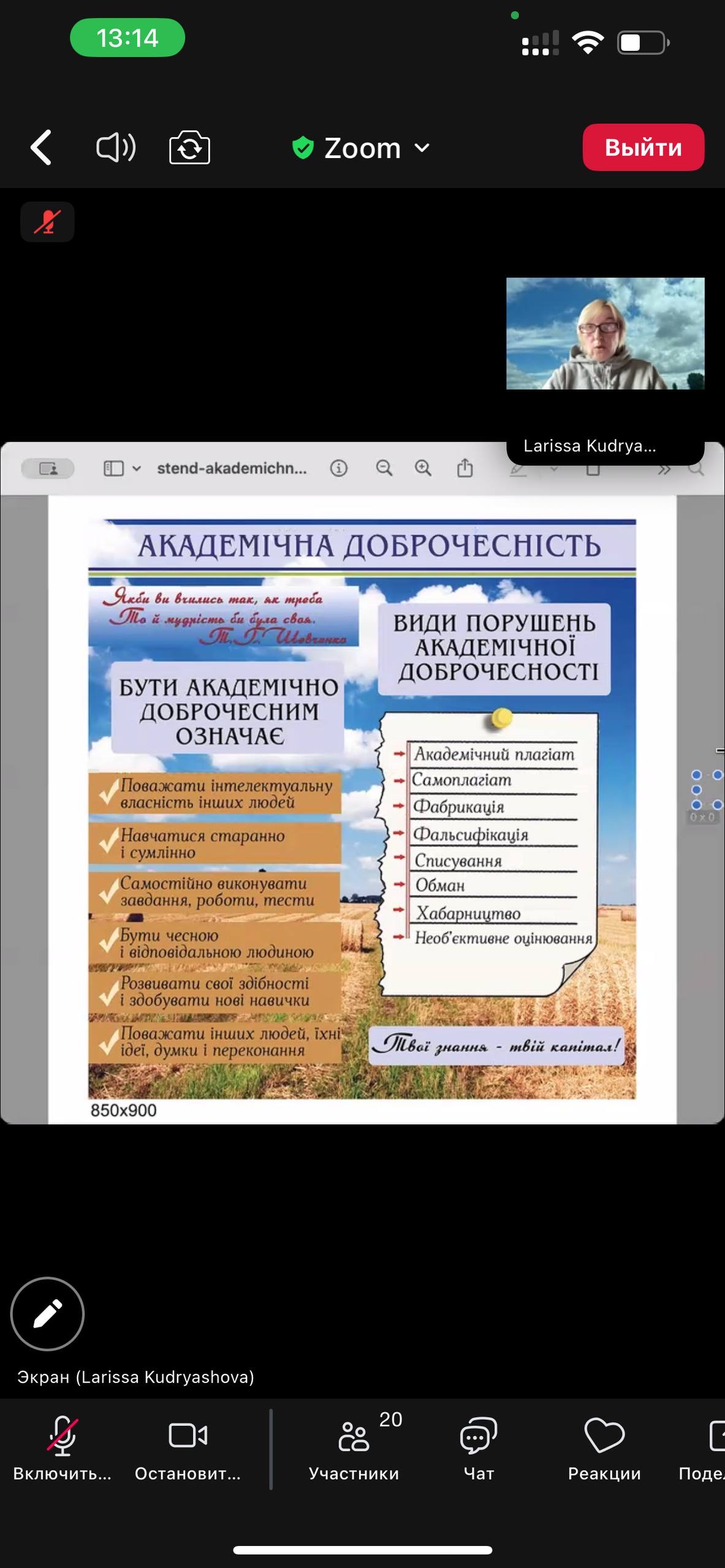Switch camera with the flip icon
725x1568 pixels.
click(x=189, y=148)
